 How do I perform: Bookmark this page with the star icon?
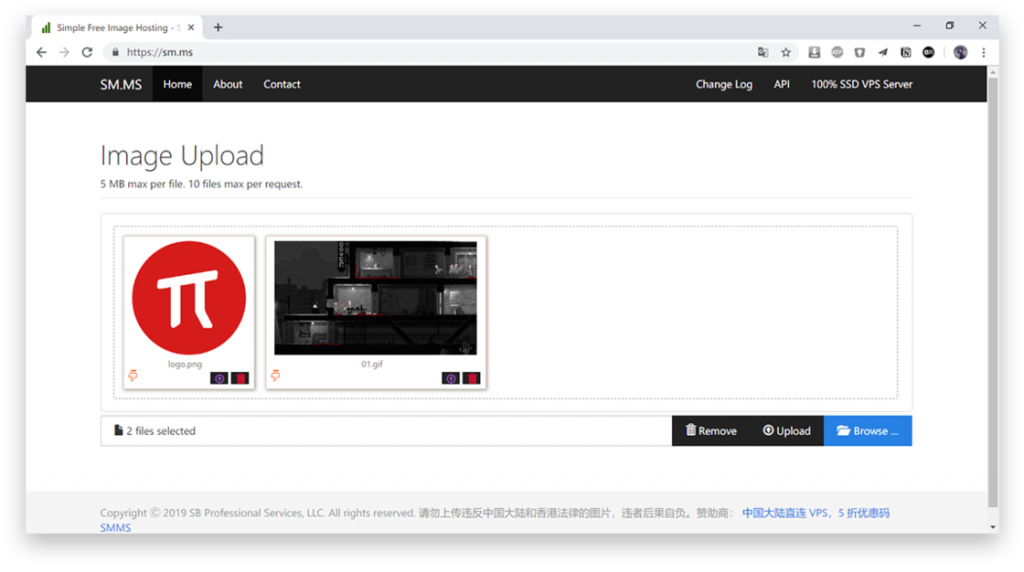pos(786,52)
